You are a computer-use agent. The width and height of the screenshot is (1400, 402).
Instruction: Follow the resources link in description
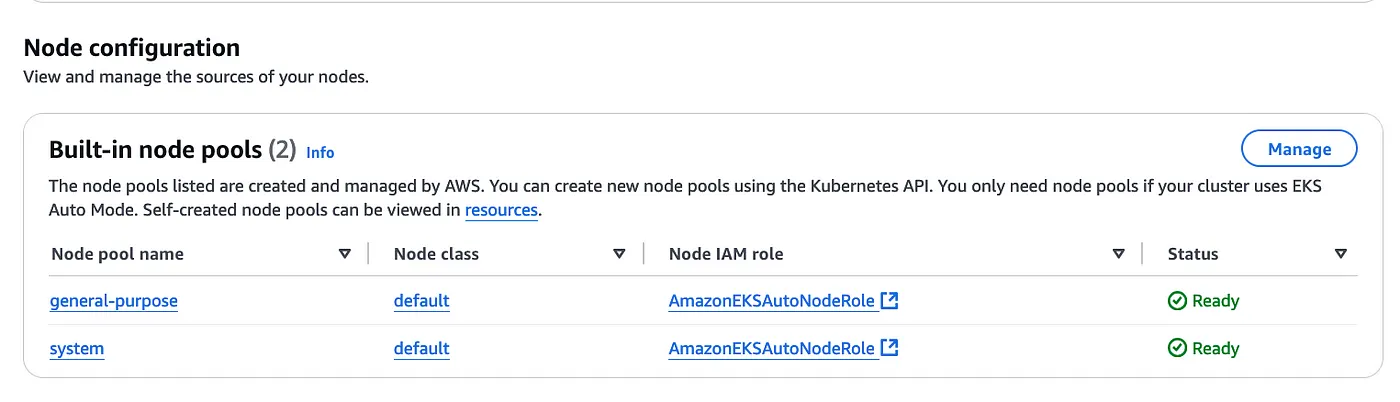pos(501,210)
